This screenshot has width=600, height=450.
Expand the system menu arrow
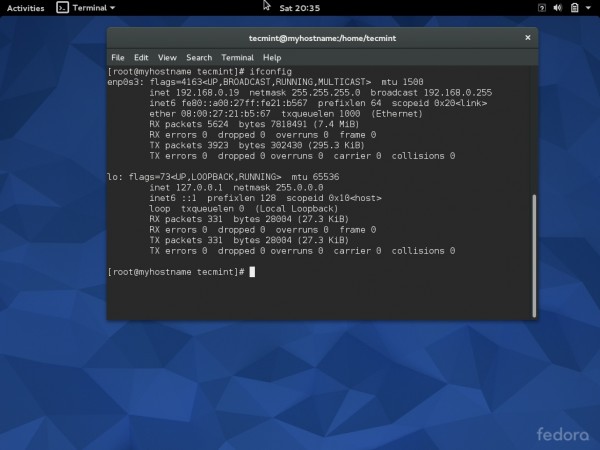(x=588, y=8)
